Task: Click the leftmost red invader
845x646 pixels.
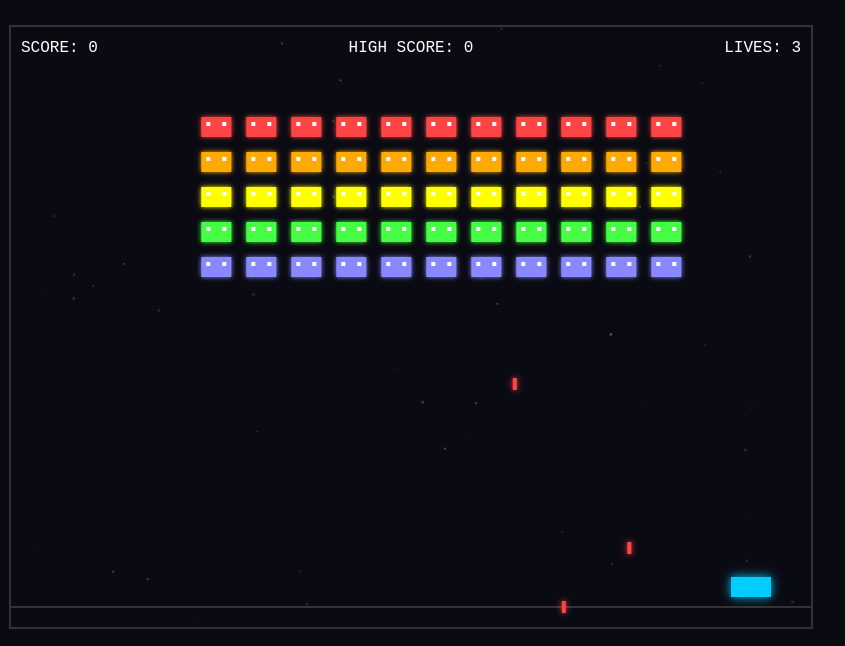Action: pyautogui.click(x=216, y=127)
